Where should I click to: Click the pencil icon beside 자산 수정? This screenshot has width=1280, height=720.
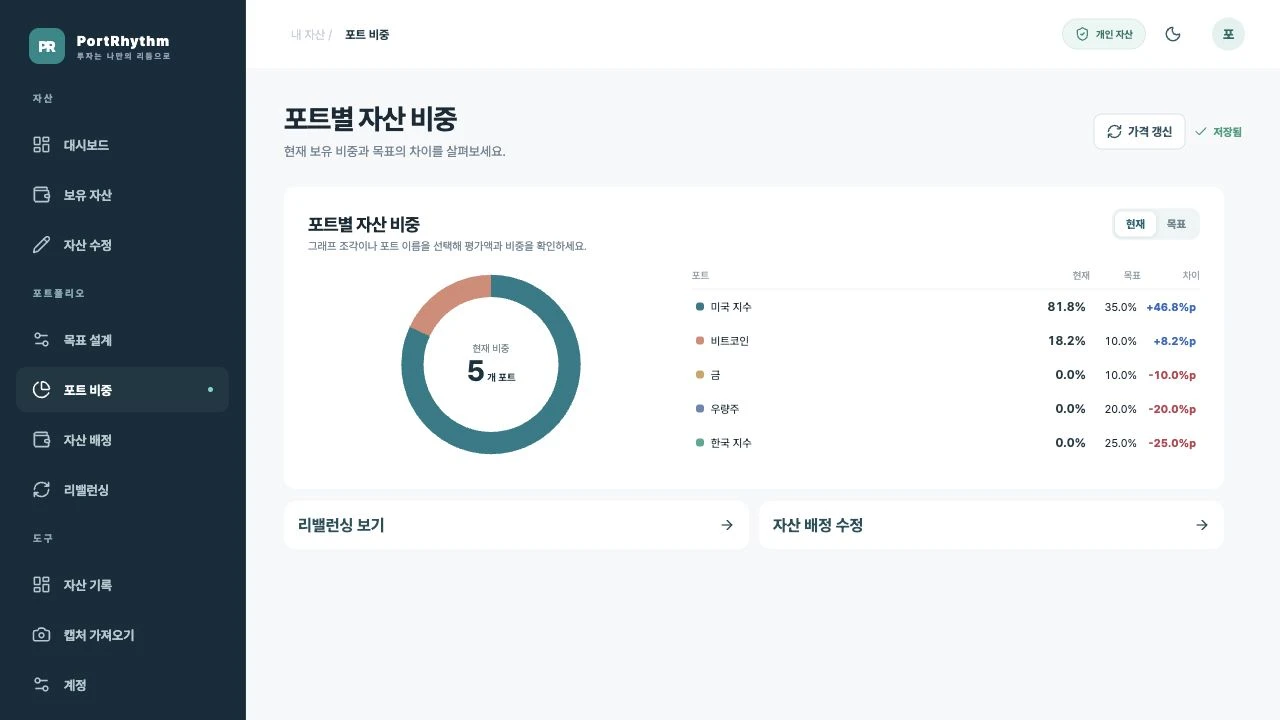tap(41, 245)
